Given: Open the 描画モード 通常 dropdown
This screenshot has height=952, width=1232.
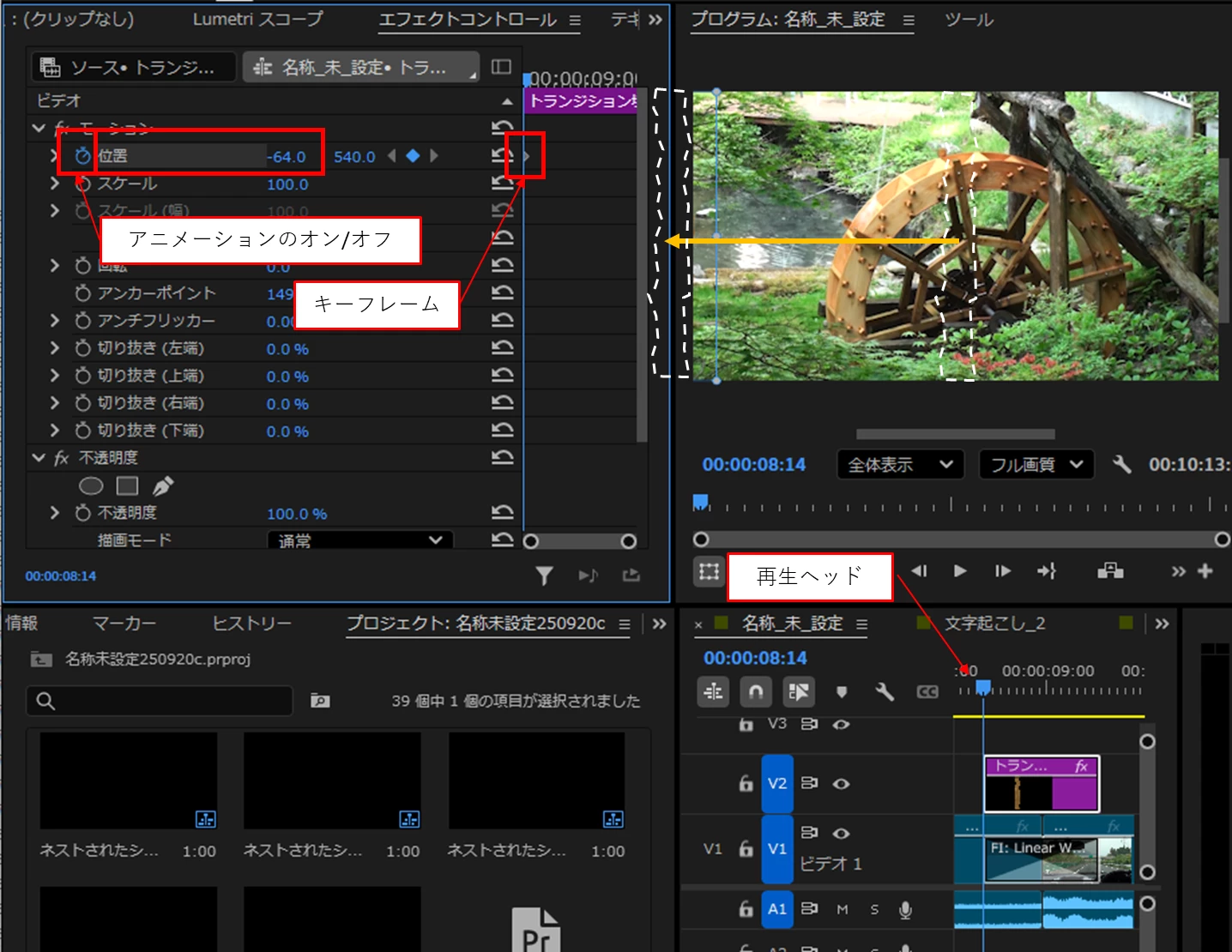Looking at the screenshot, I should coord(360,540).
